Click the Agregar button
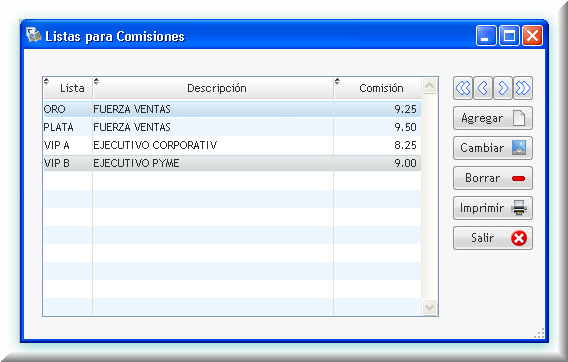 pyautogui.click(x=493, y=118)
